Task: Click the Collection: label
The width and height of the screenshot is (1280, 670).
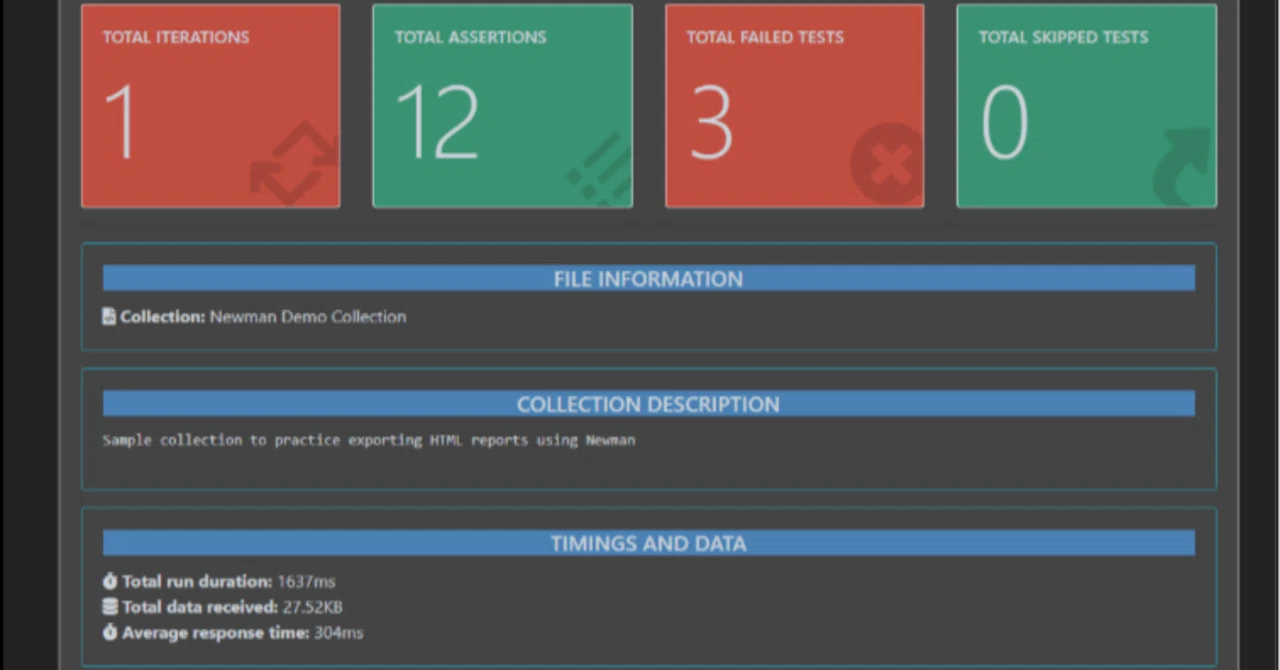Action: coord(163,317)
